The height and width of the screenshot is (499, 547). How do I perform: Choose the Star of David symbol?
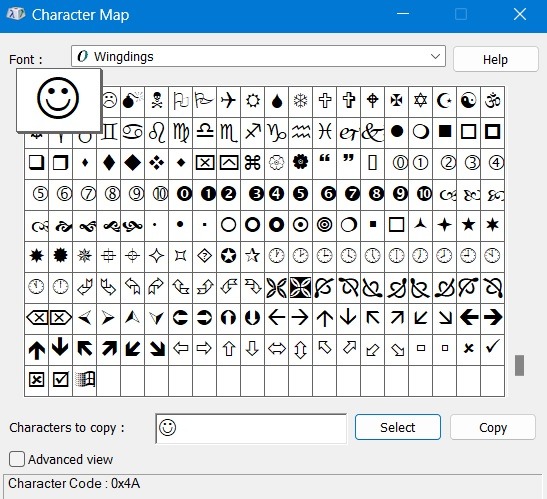tap(420, 101)
